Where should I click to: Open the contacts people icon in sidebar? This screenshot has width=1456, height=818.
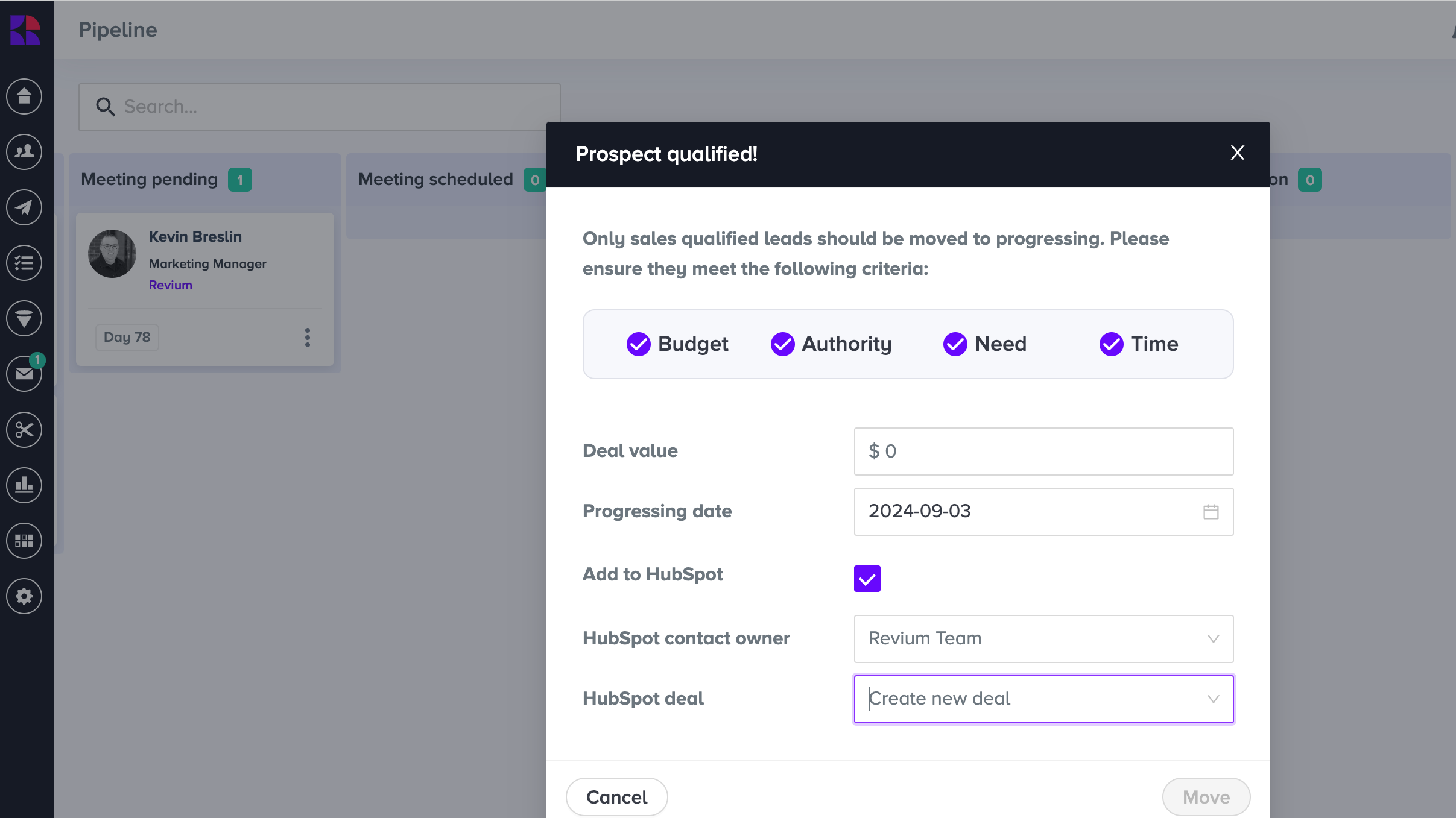click(24, 152)
